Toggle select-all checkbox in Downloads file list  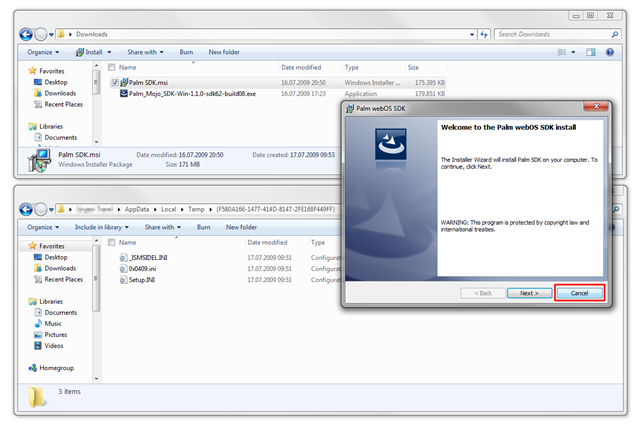point(111,67)
